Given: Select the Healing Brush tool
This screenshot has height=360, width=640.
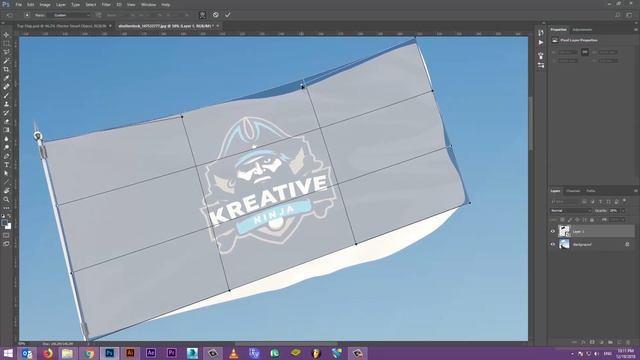Looking at the screenshot, I should click(6, 87).
